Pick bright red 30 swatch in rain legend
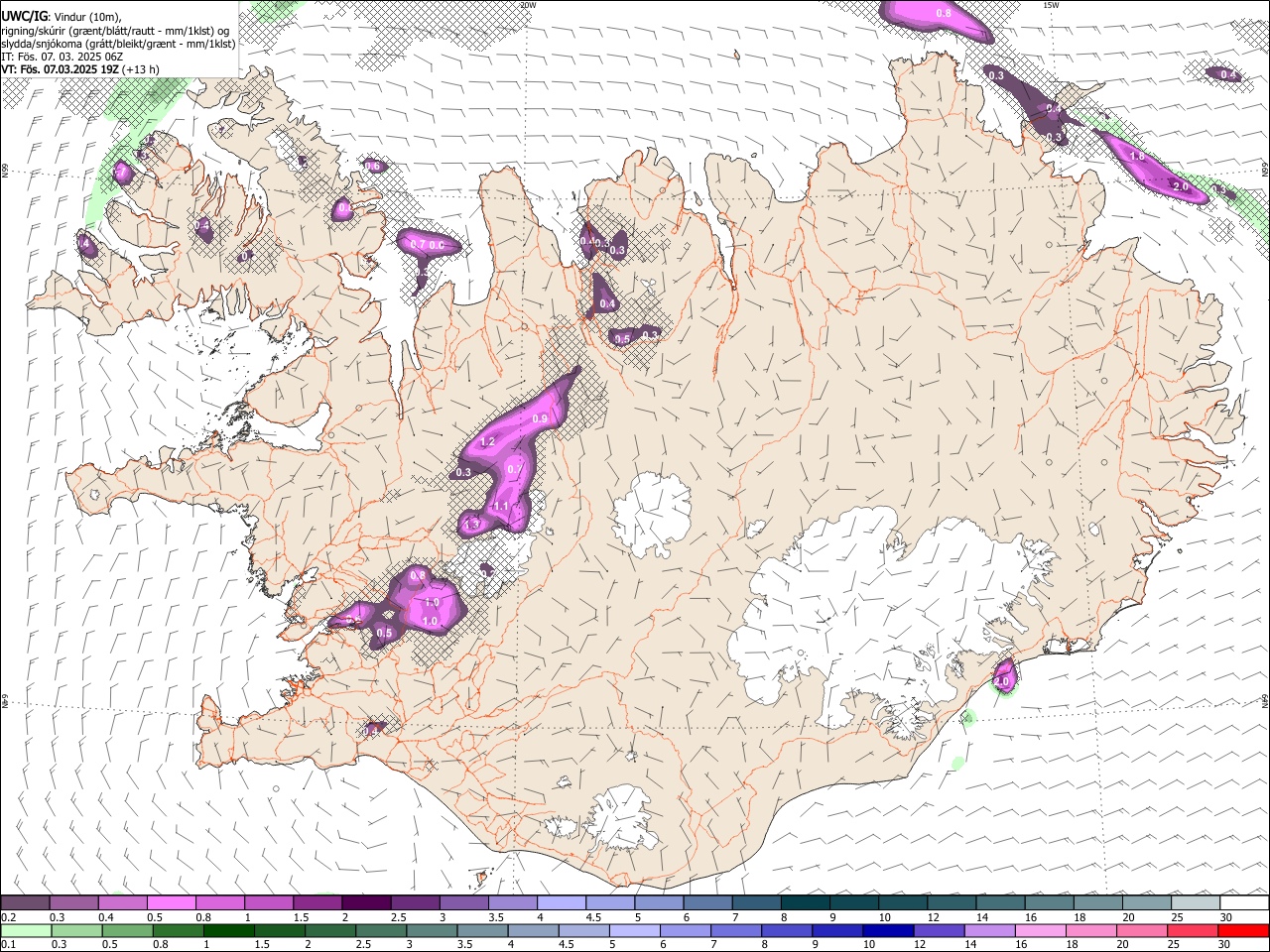The width and height of the screenshot is (1270, 952). click(1242, 930)
